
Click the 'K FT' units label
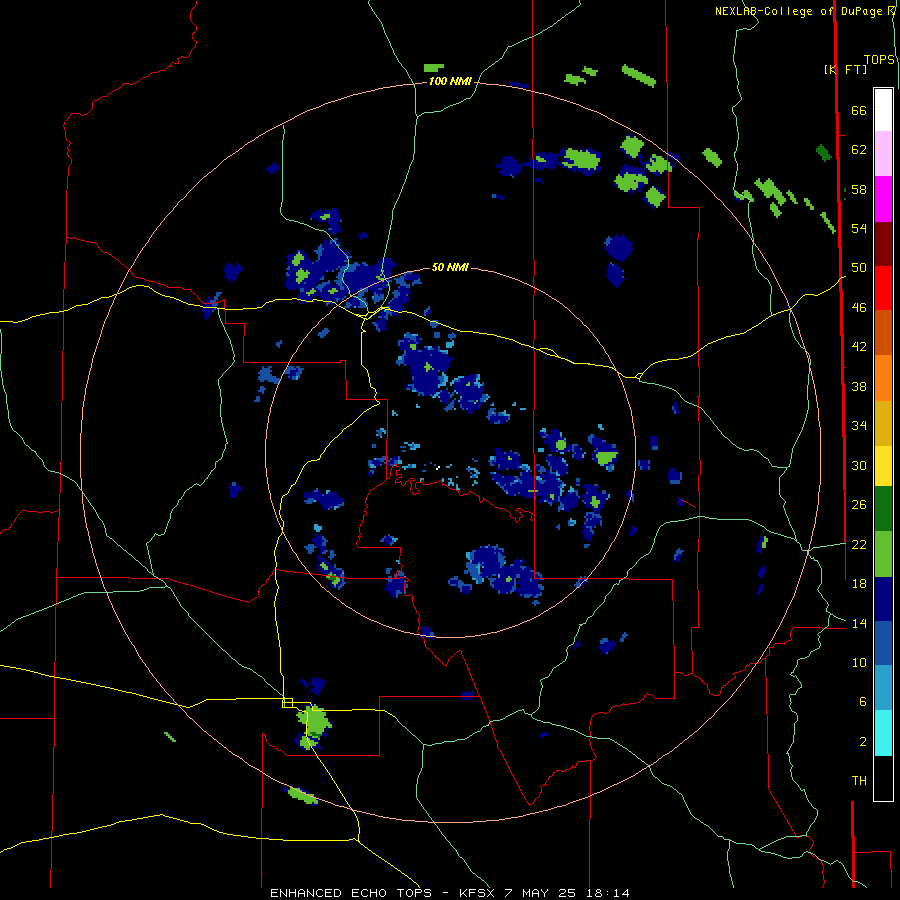click(845, 69)
